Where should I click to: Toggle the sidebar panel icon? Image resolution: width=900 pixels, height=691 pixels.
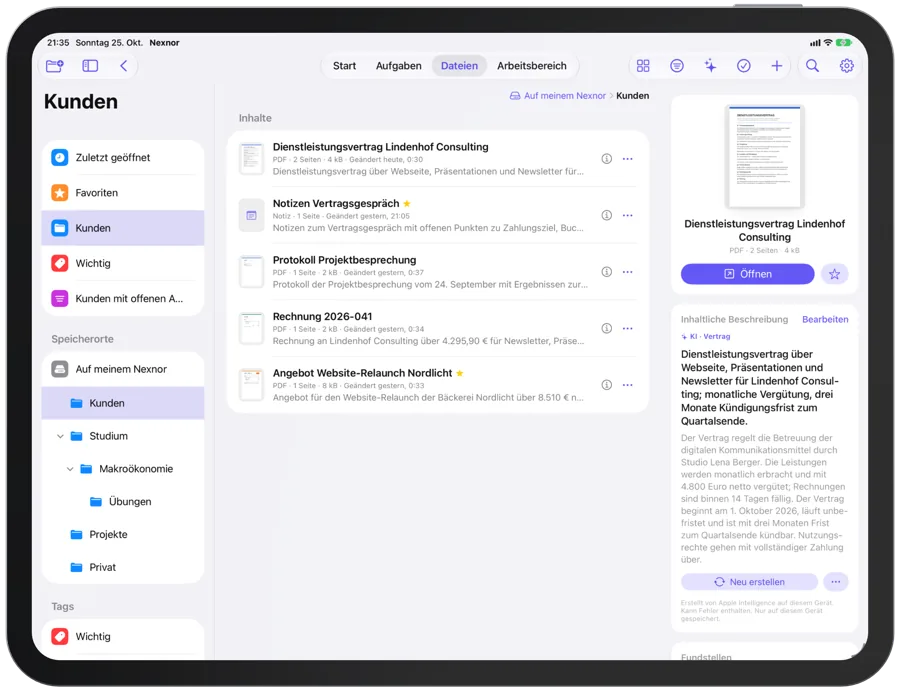(90, 66)
